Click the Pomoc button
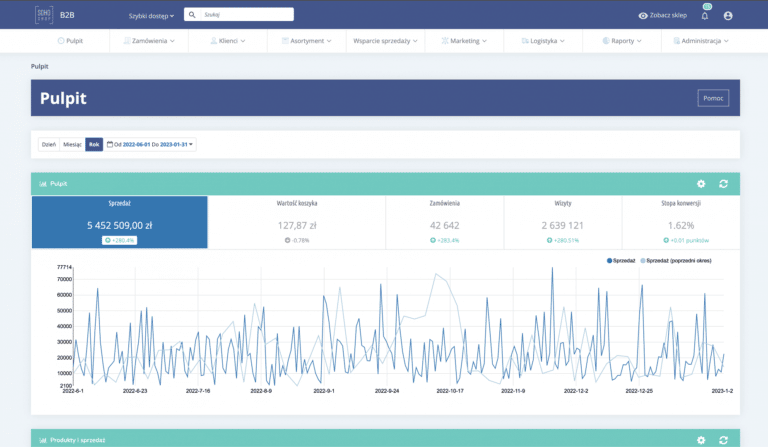The image size is (768, 447). (x=713, y=98)
